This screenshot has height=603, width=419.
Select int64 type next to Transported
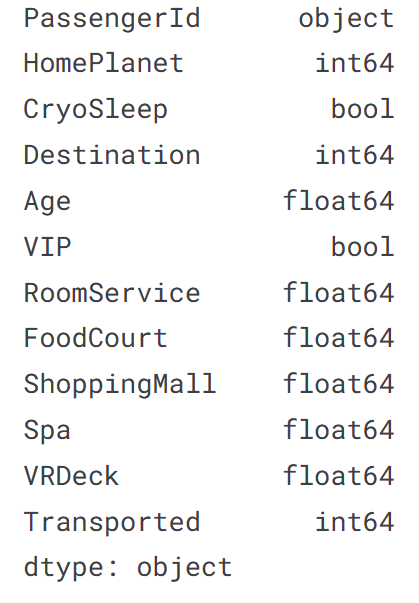355,521
